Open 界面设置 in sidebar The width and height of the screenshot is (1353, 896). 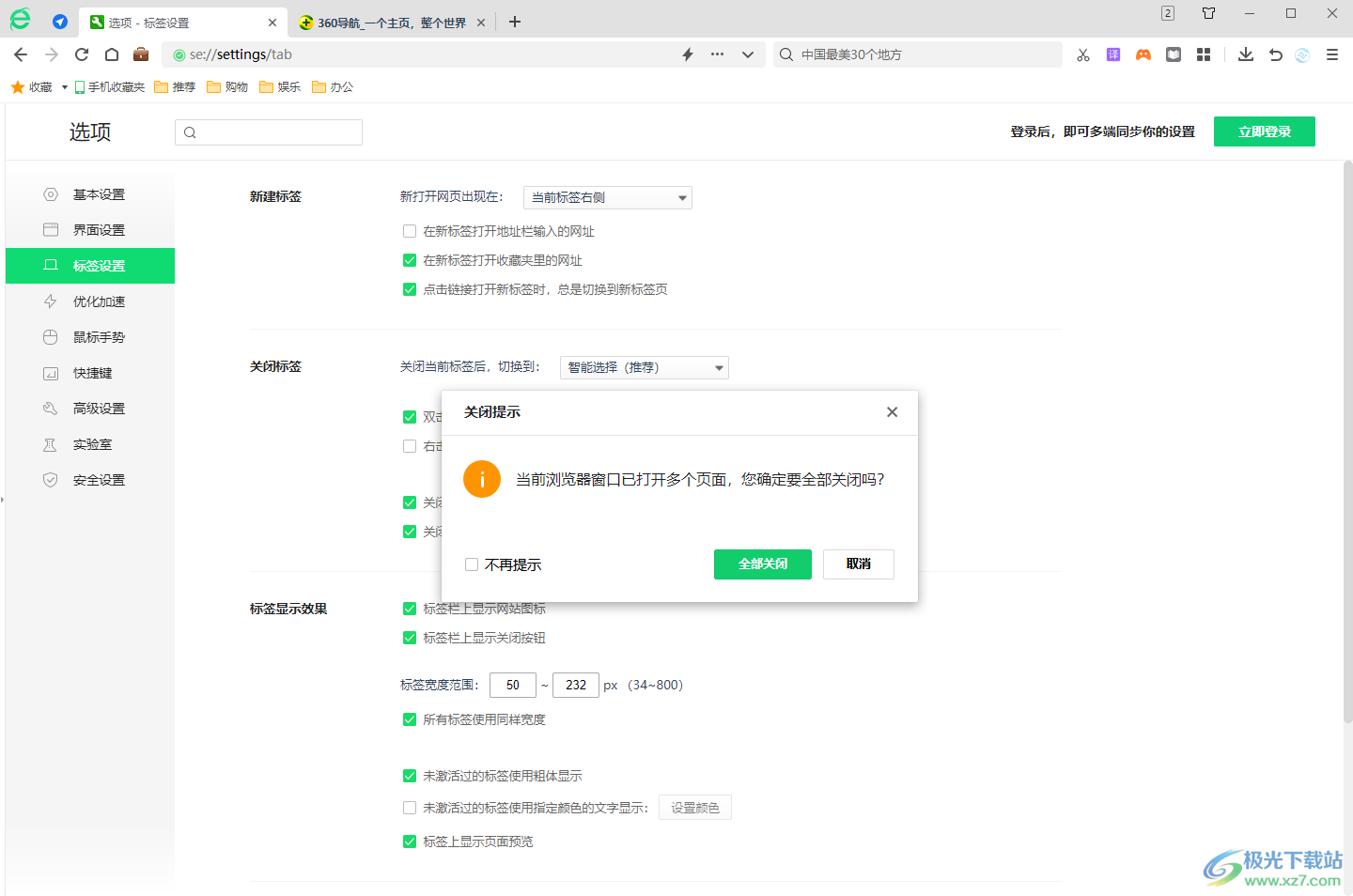coord(90,230)
